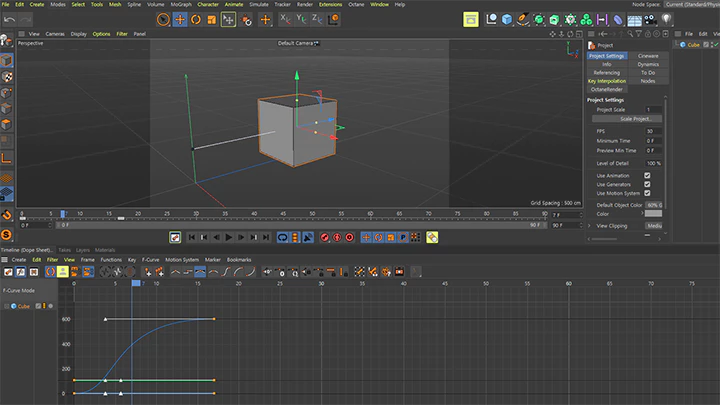The width and height of the screenshot is (720, 405).
Task: Click the orange S Solo icon
Action: (6, 235)
